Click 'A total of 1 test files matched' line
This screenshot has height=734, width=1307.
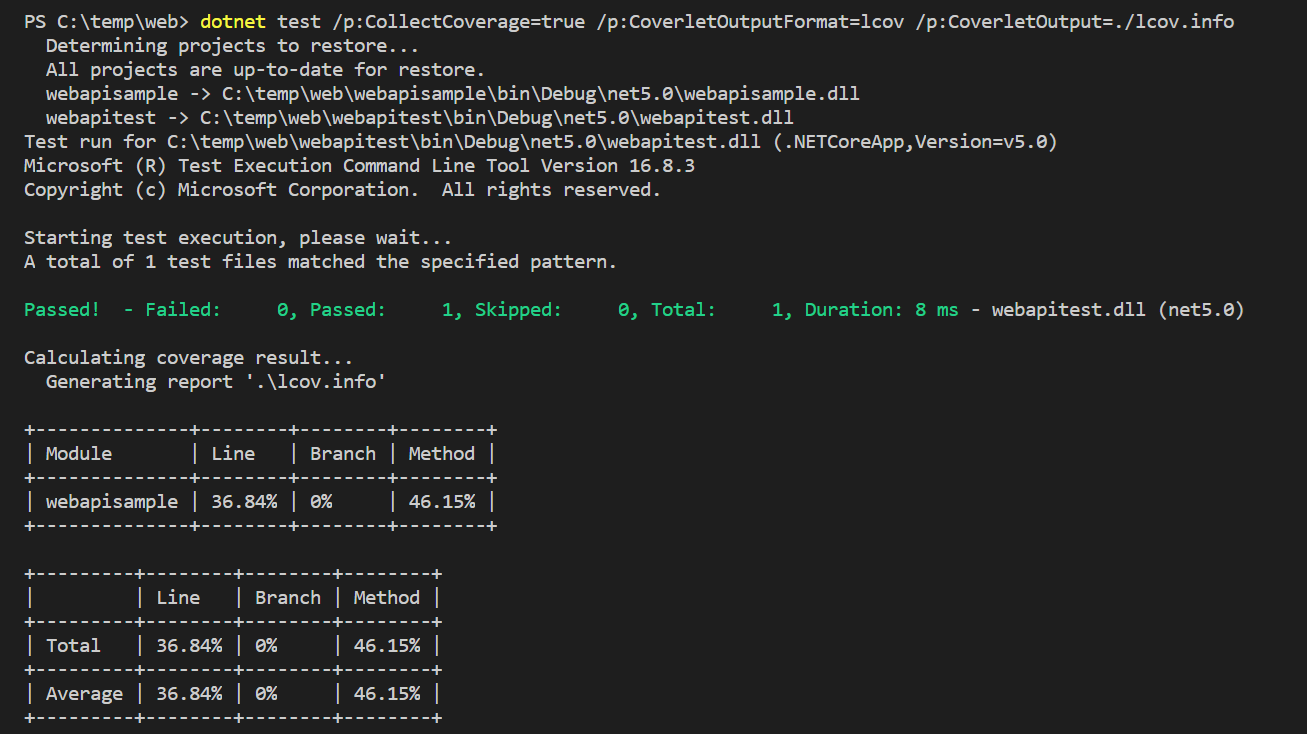click(320, 262)
